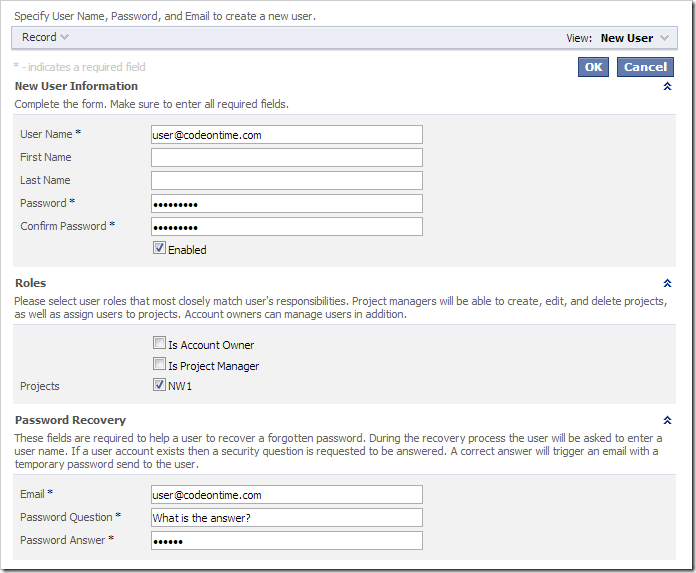Viewport: 696px width, 573px height.
Task: Collapse the Password Recovery section
Action: pos(667,421)
